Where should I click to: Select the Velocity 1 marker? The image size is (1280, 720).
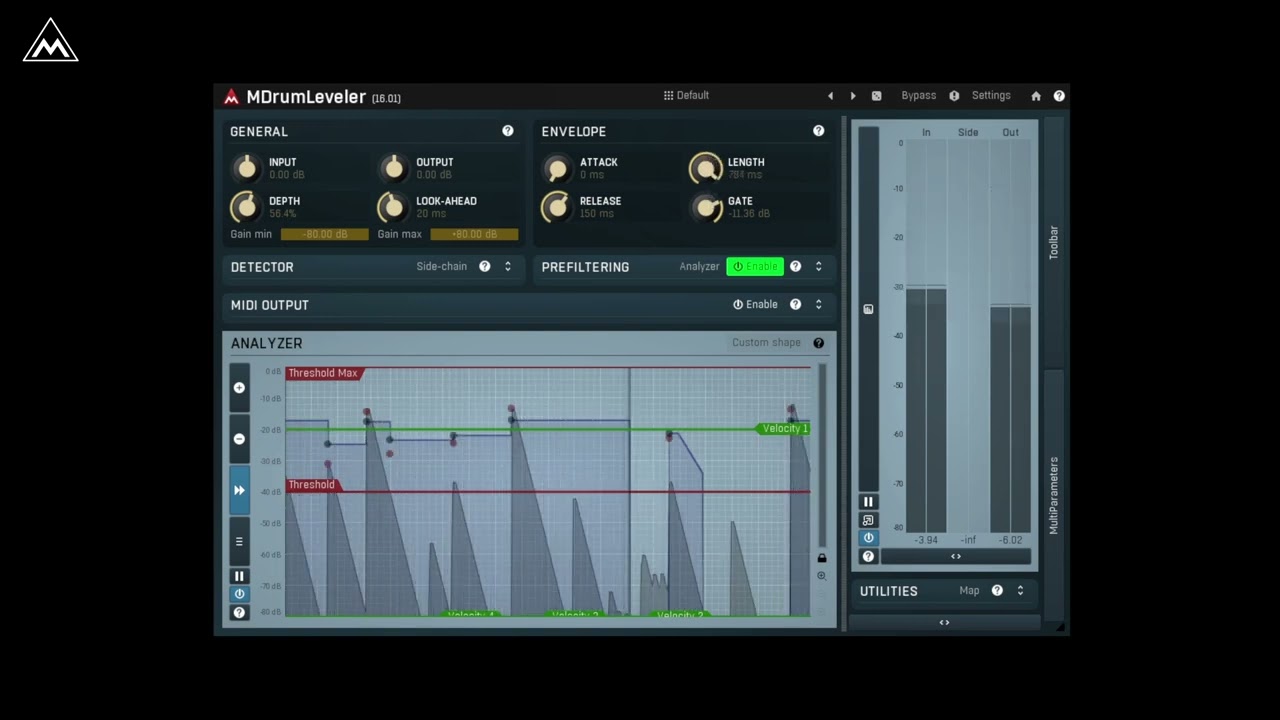tap(784, 429)
